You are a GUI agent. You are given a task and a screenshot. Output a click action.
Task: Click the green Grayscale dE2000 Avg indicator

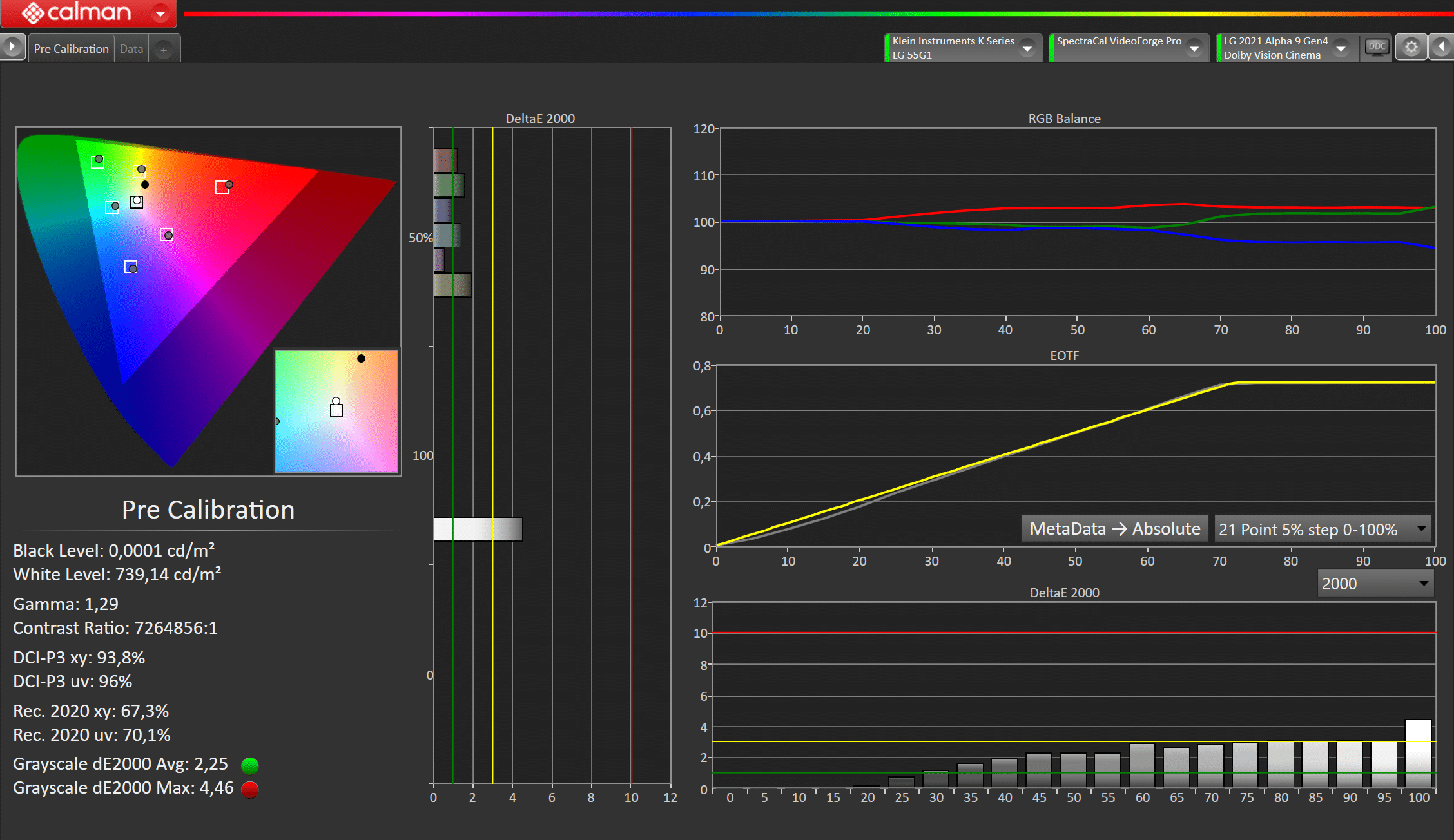click(x=249, y=765)
